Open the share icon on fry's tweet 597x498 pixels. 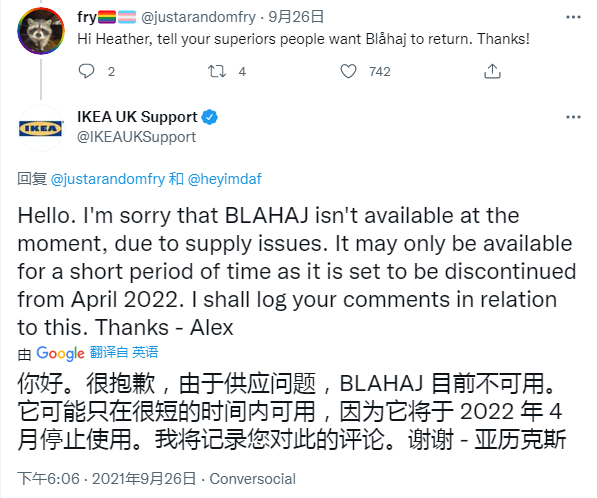492,71
